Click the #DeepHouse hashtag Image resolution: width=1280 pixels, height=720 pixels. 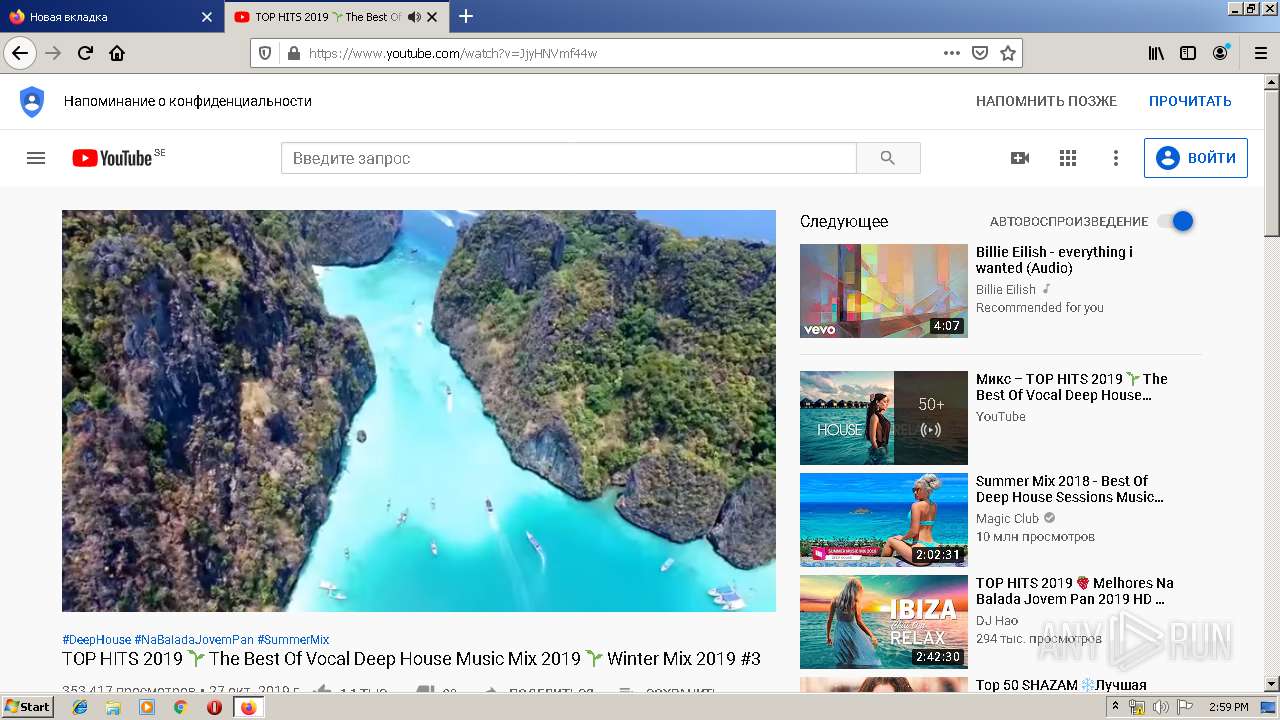(96, 640)
